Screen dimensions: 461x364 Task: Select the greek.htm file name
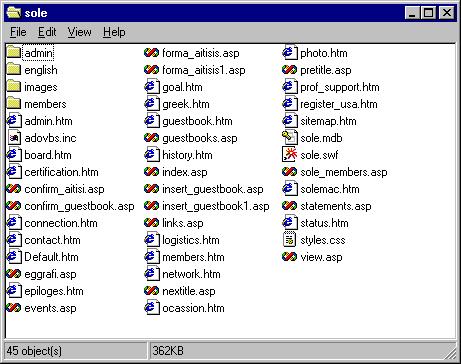[x=186, y=104]
